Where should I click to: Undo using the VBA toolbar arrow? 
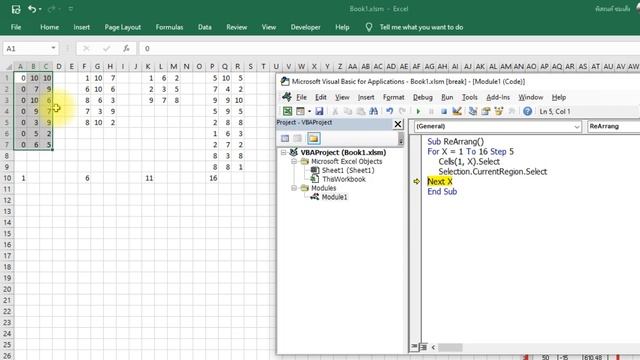tap(389, 111)
